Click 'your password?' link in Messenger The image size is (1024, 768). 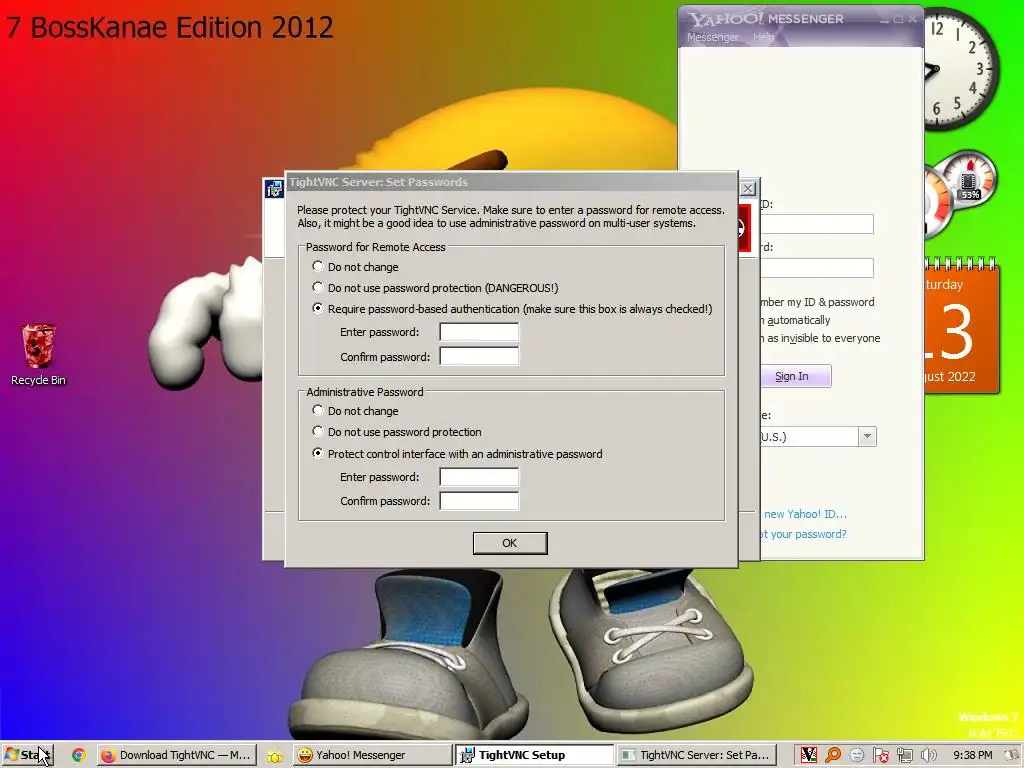click(x=808, y=534)
